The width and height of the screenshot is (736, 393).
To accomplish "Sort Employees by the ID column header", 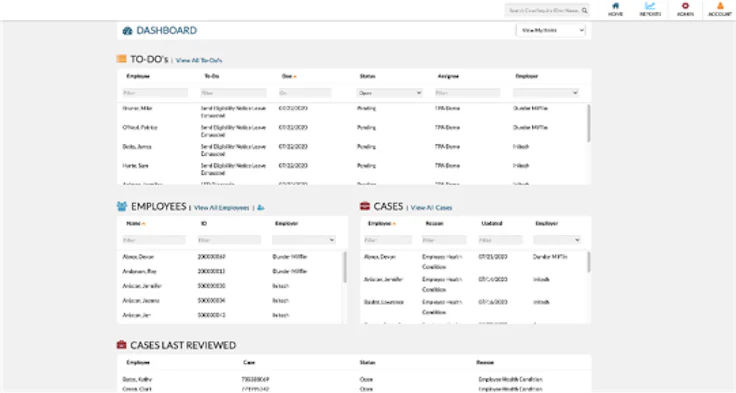I will click(204, 223).
